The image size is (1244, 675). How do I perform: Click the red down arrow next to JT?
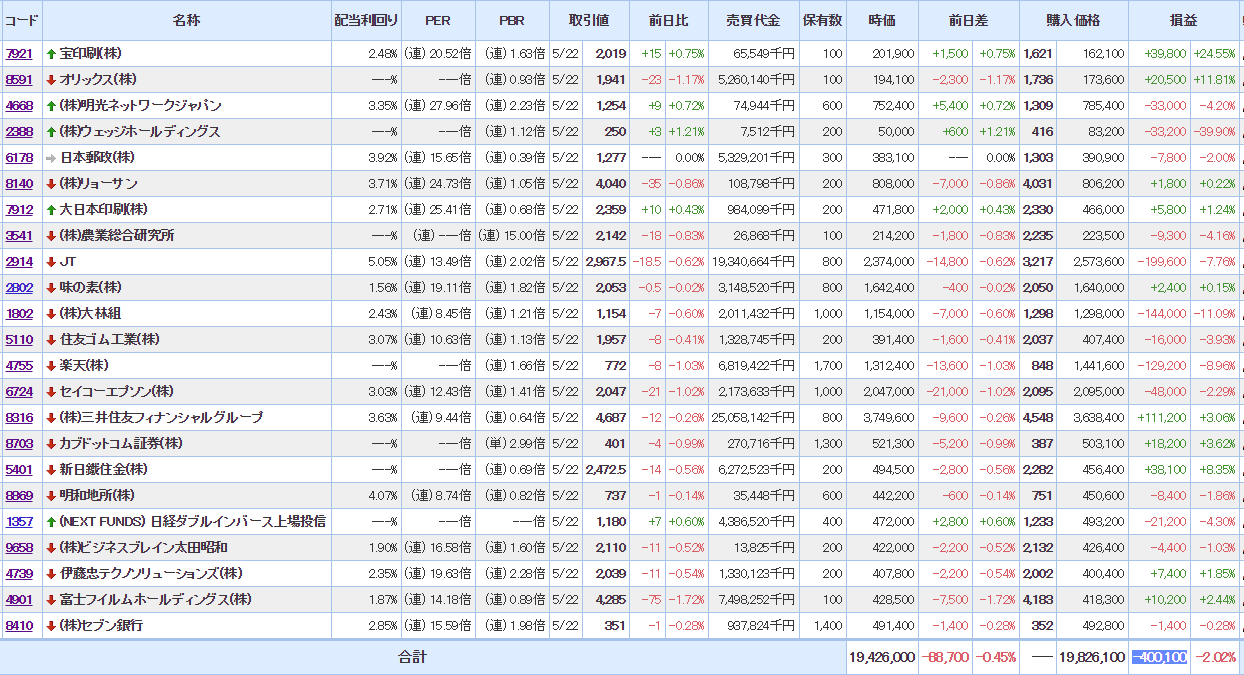tap(51, 262)
